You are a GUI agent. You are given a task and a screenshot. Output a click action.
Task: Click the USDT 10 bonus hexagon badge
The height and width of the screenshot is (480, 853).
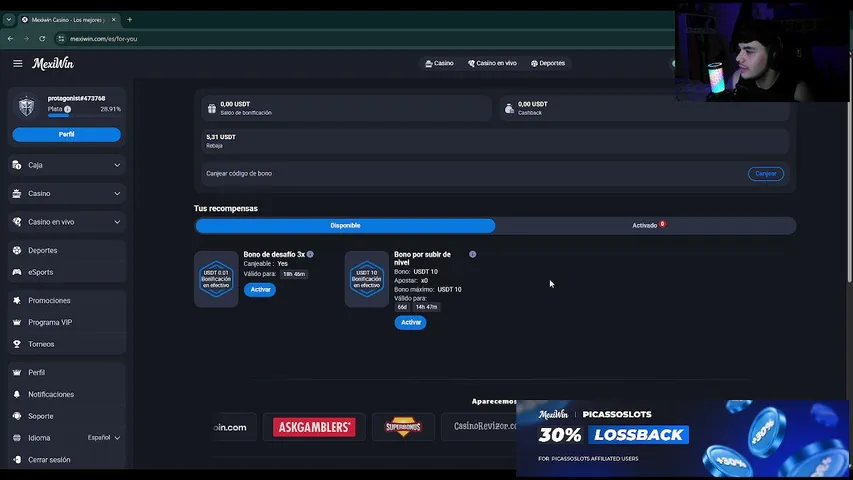click(x=367, y=279)
